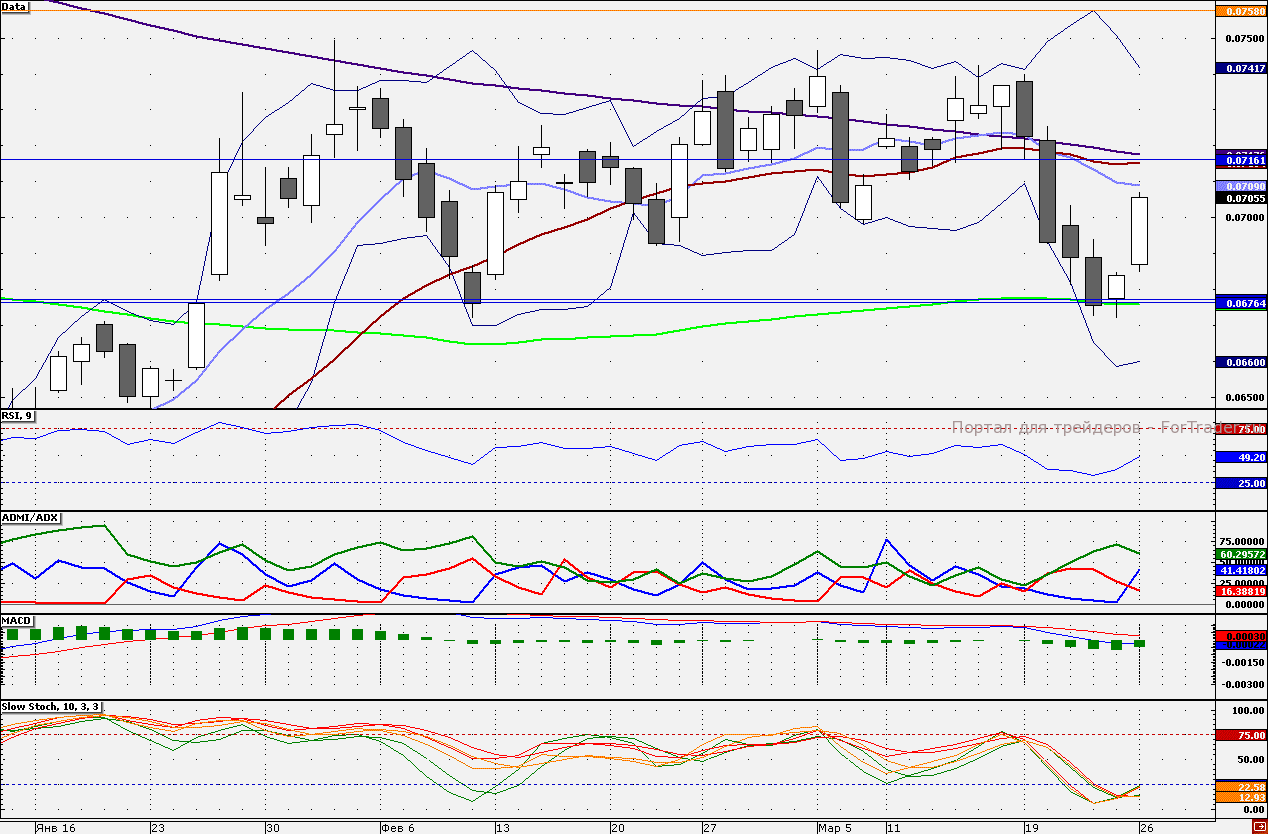Select the MACD indicator label
The width and height of the screenshot is (1268, 834).
pyautogui.click(x=18, y=621)
